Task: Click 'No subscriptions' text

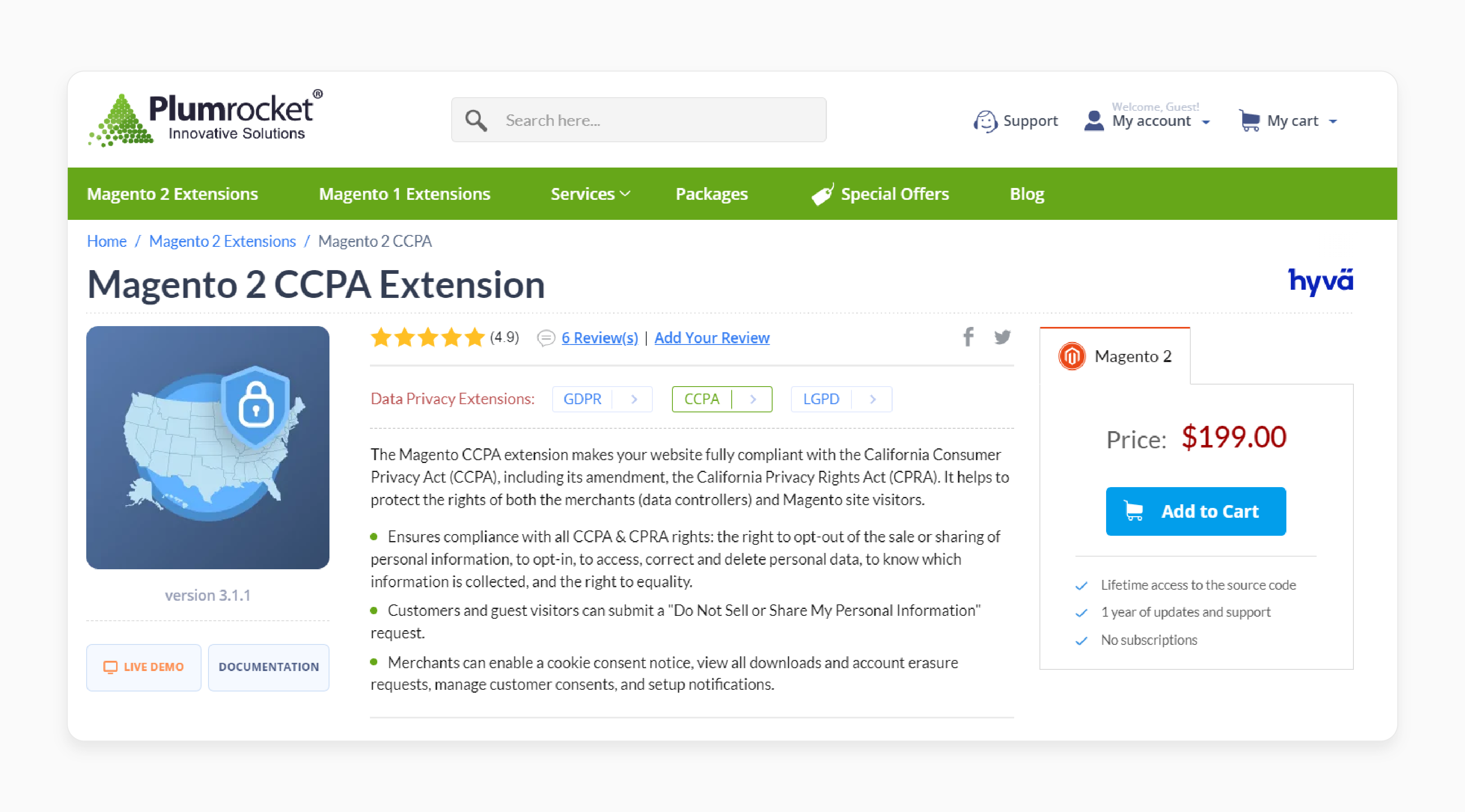Action: 1149,640
